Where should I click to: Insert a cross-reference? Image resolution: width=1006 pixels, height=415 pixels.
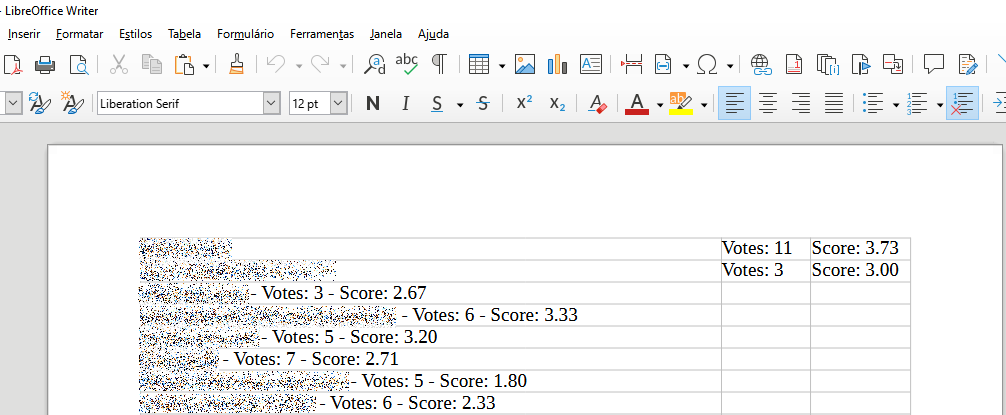[893, 64]
